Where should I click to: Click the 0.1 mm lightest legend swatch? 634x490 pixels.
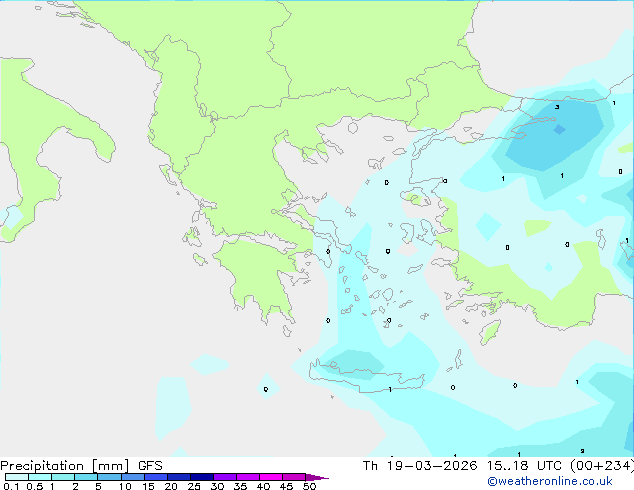tap(17, 477)
